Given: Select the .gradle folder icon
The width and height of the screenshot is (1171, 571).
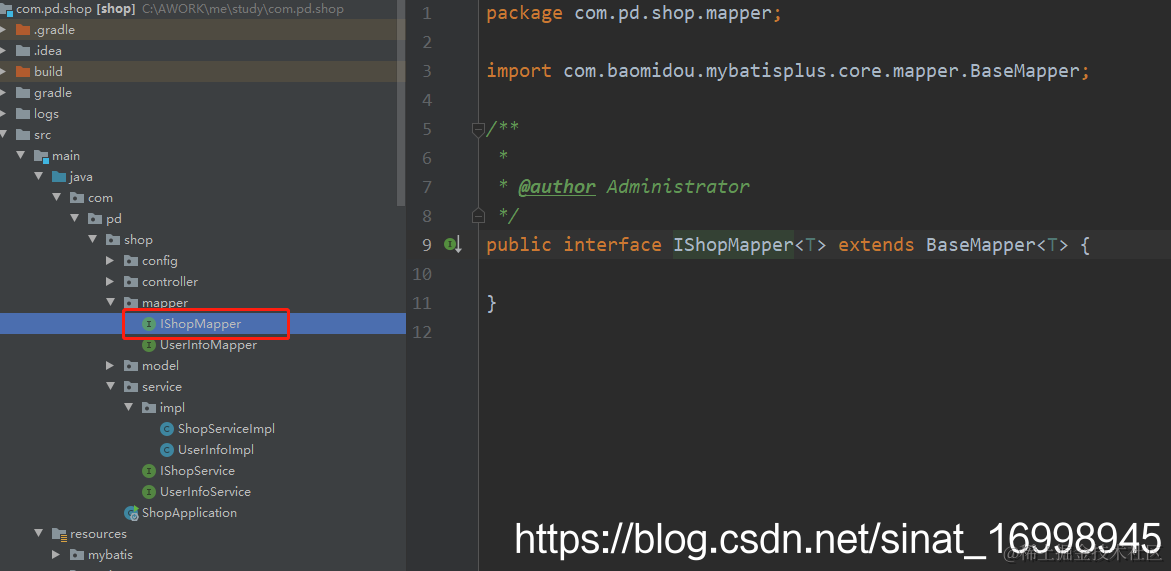Looking at the screenshot, I should pyautogui.click(x=22, y=30).
